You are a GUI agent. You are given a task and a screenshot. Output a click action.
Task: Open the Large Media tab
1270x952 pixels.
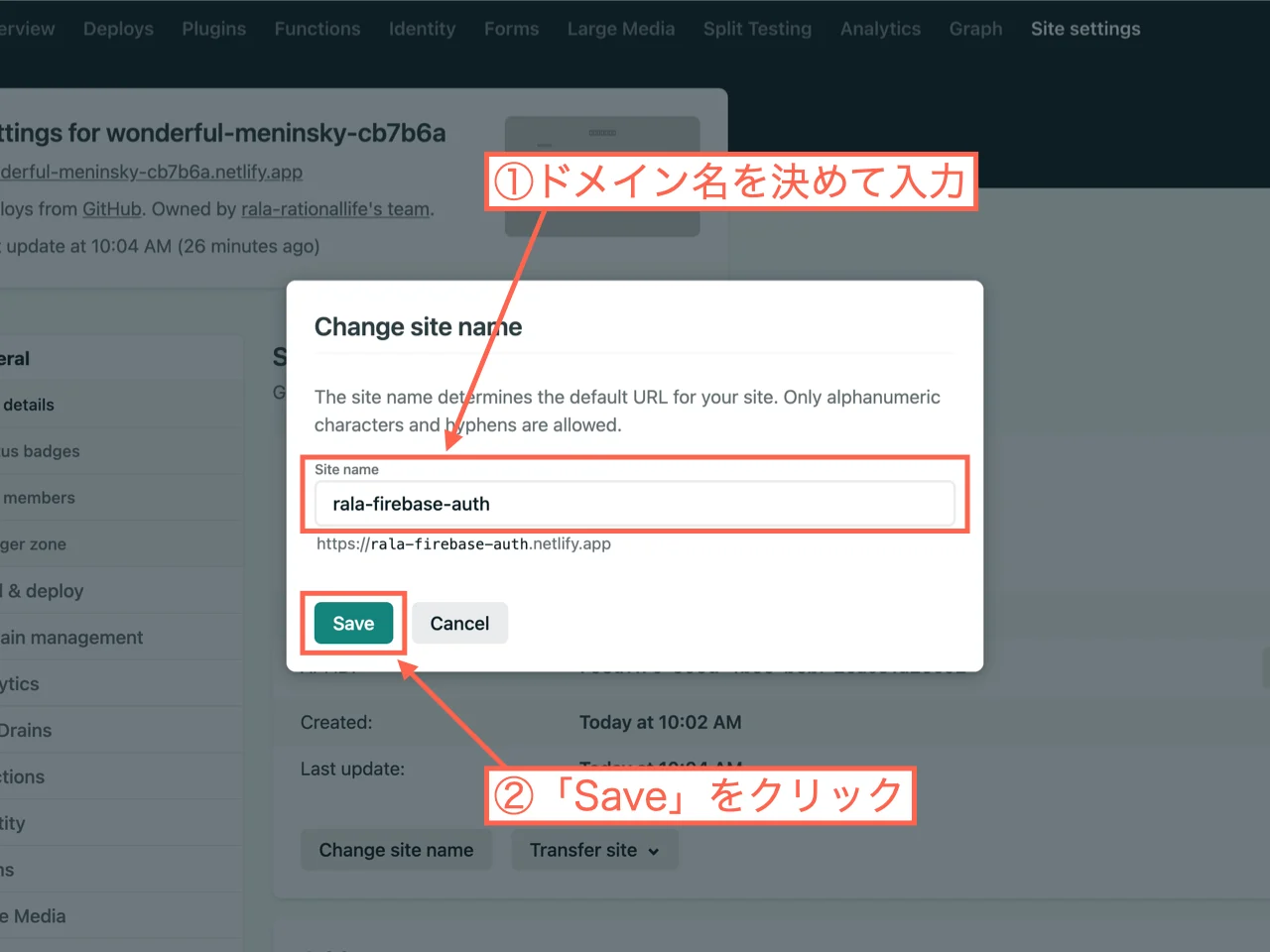click(621, 29)
